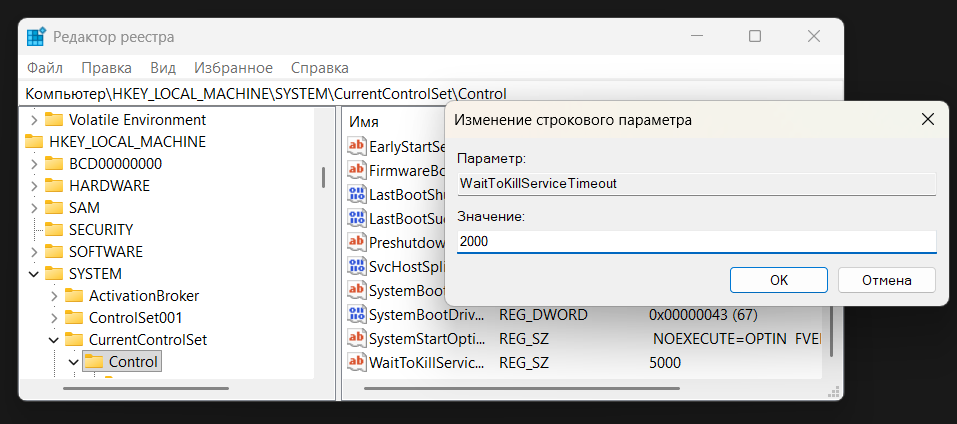
Task: Confirm the value with the OK button
Action: pyautogui.click(x=779, y=279)
